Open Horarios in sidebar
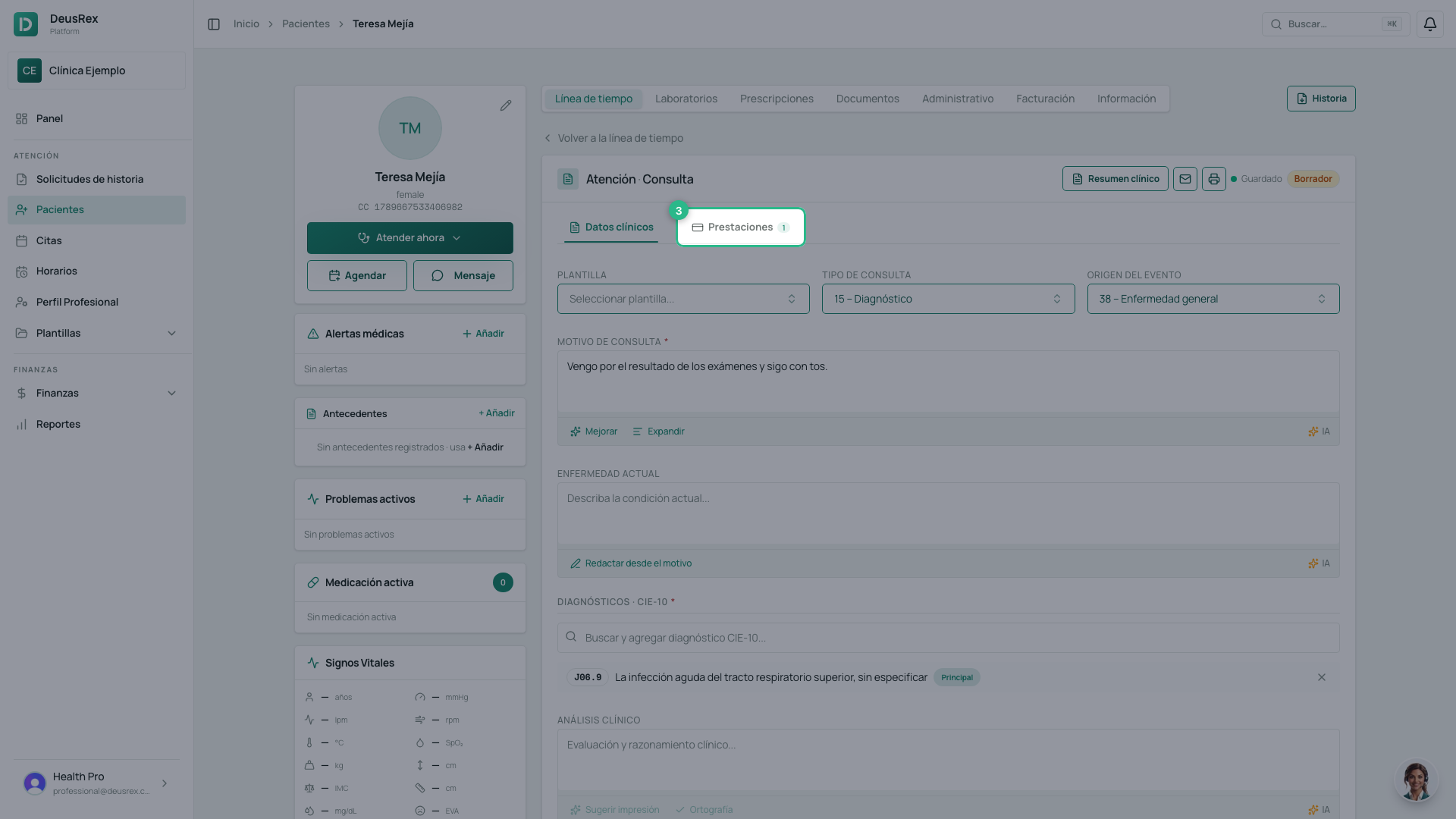 96,271
